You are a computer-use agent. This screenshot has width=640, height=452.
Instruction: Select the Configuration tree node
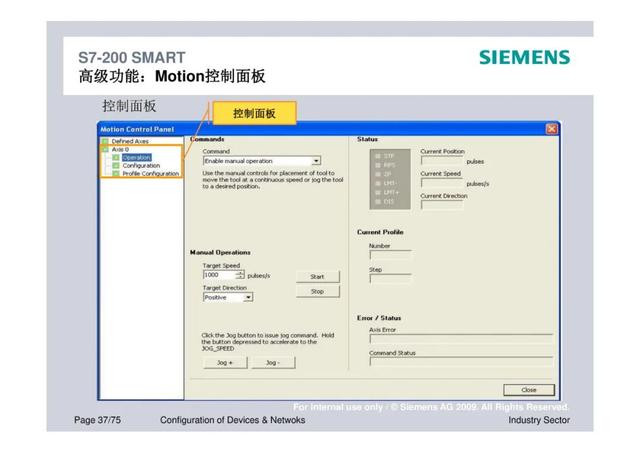(x=141, y=165)
